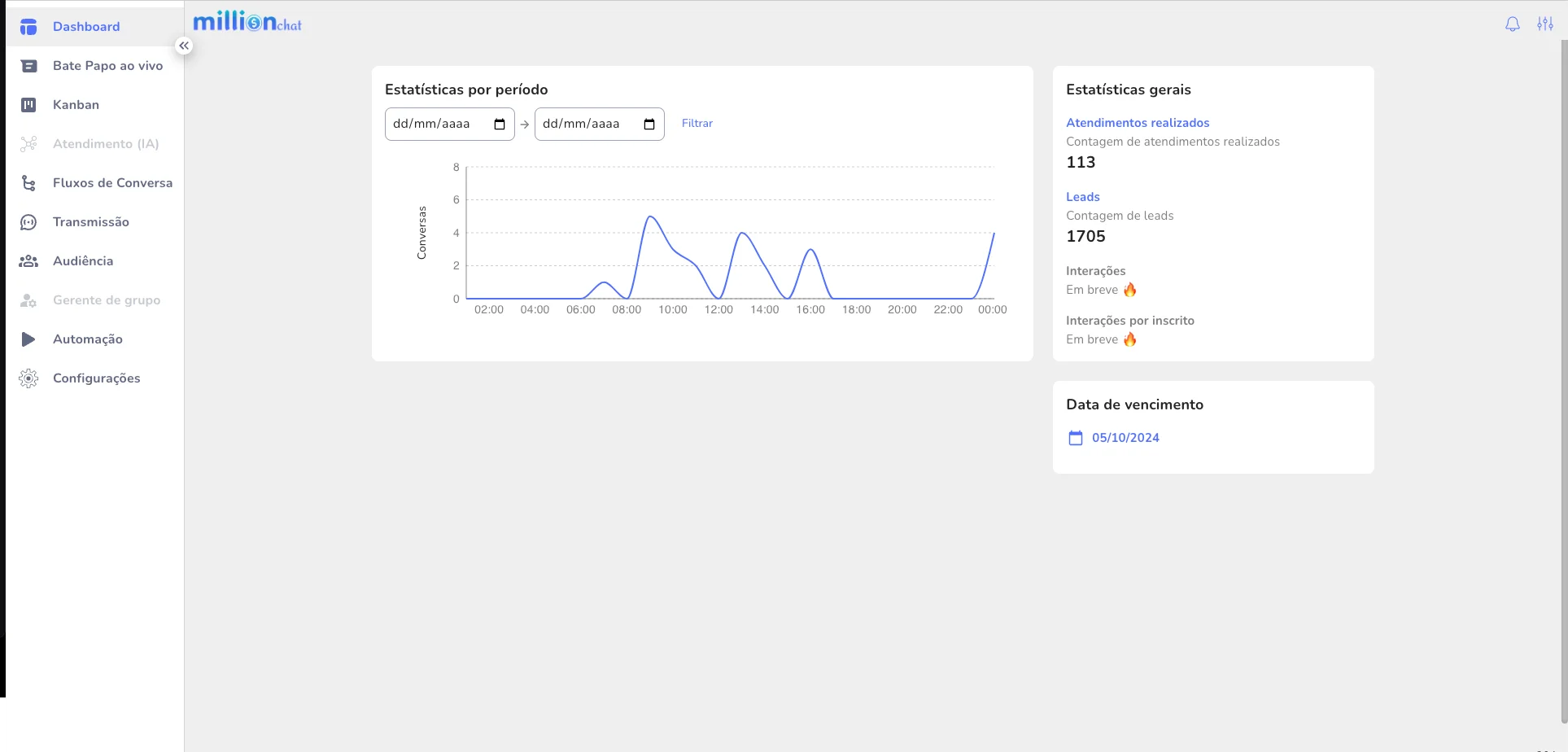Open the Leads link
The image size is (1568, 752).
pos(1082,197)
